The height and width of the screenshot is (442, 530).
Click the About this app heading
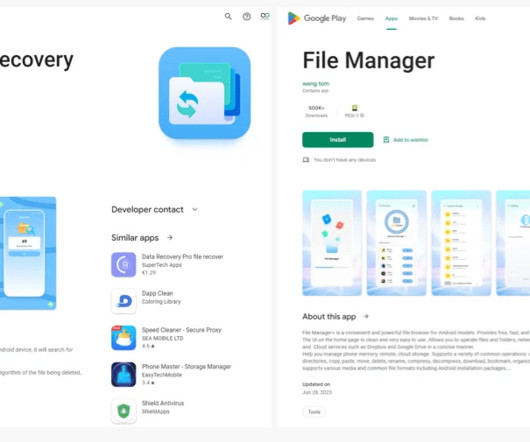click(329, 317)
